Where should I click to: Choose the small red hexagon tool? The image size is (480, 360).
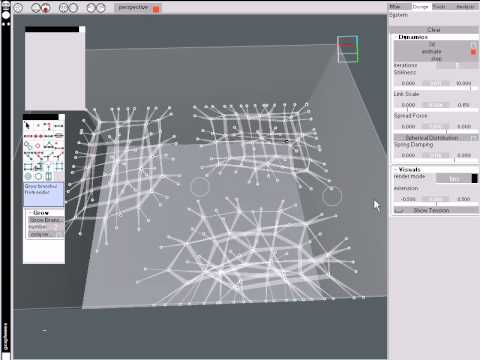[38, 146]
